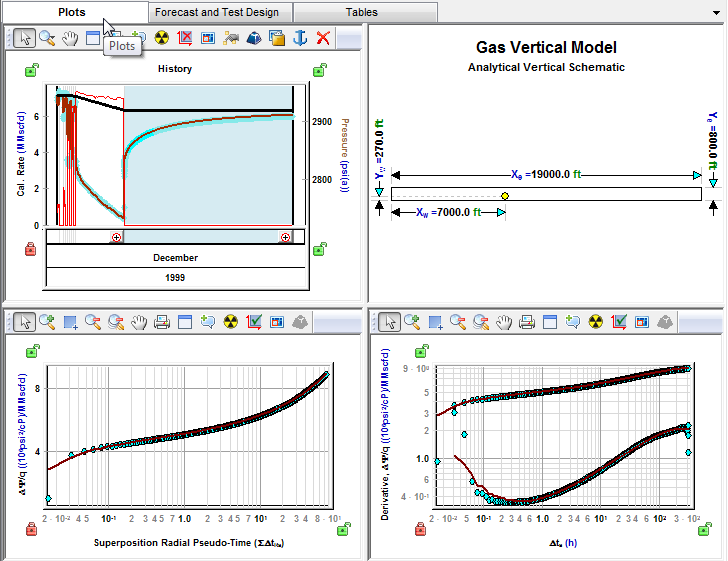Select the pointer tool in History toolbar
Image resolution: width=728 pixels, height=561 pixels.
pos(24,38)
